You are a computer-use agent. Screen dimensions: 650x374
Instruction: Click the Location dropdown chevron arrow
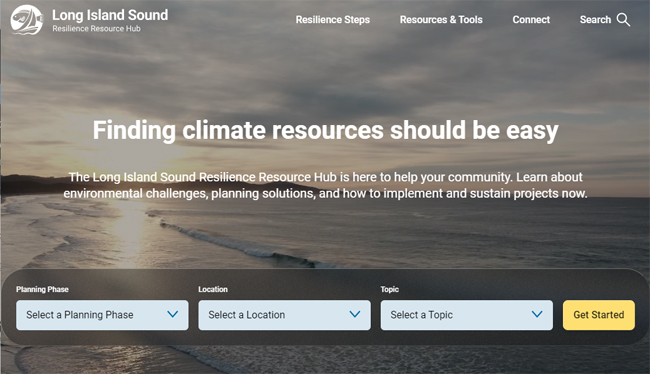[355, 314]
